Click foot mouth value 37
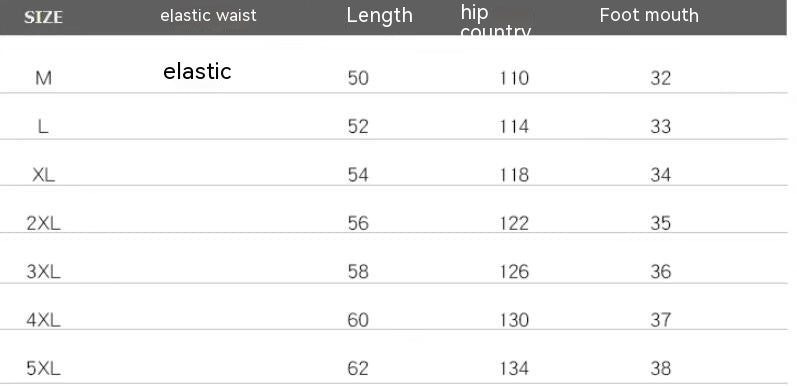The image size is (797, 386). click(x=660, y=320)
